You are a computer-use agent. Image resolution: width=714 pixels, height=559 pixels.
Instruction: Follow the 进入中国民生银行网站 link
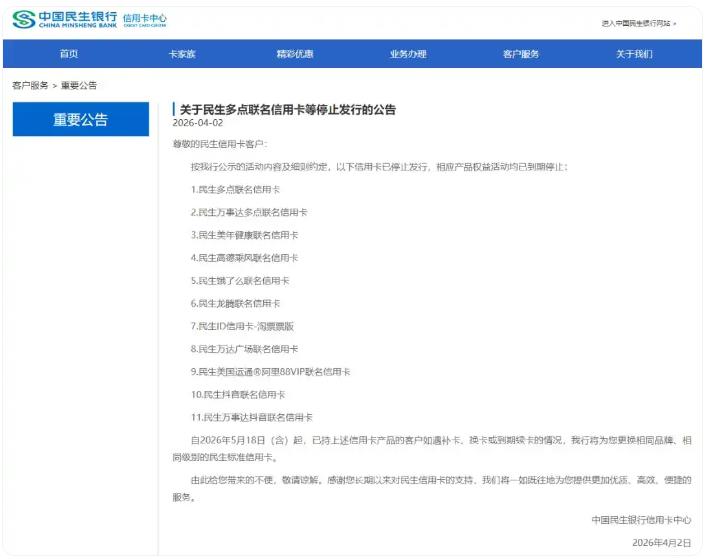(639, 23)
